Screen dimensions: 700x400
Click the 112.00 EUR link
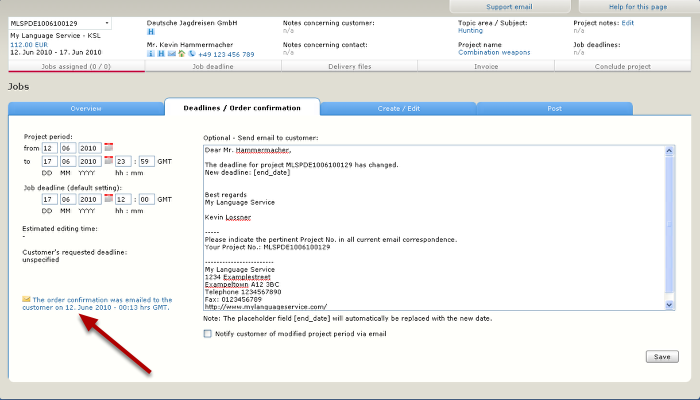[x=29, y=45]
